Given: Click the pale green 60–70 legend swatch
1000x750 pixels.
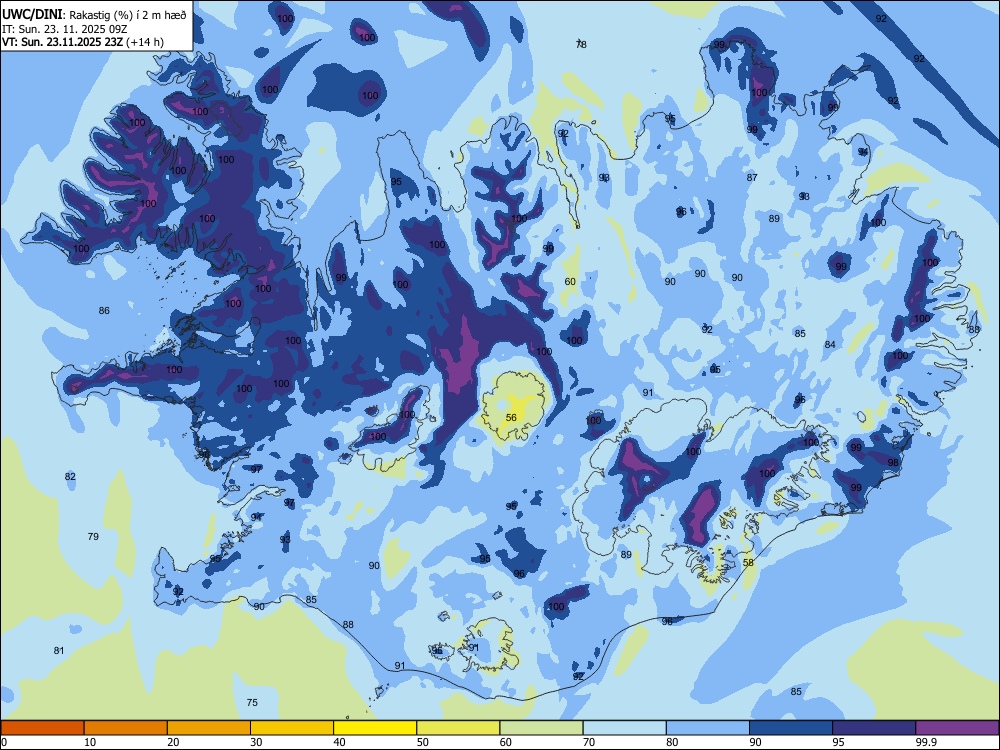Looking at the screenshot, I should click(x=541, y=728).
